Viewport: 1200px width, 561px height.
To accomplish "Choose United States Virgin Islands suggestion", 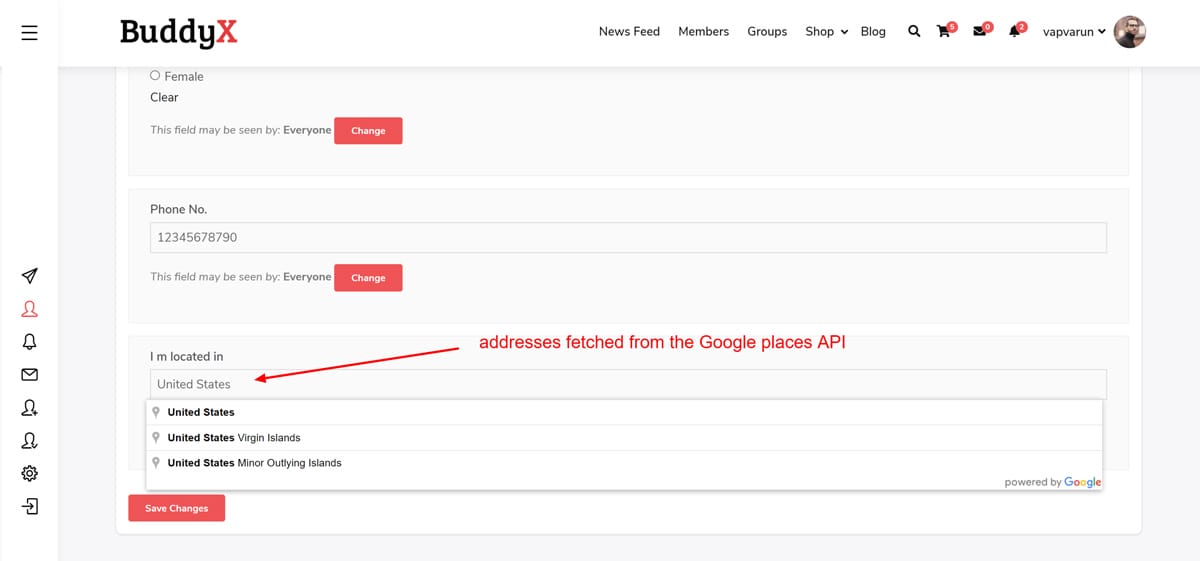I will click(x=234, y=437).
